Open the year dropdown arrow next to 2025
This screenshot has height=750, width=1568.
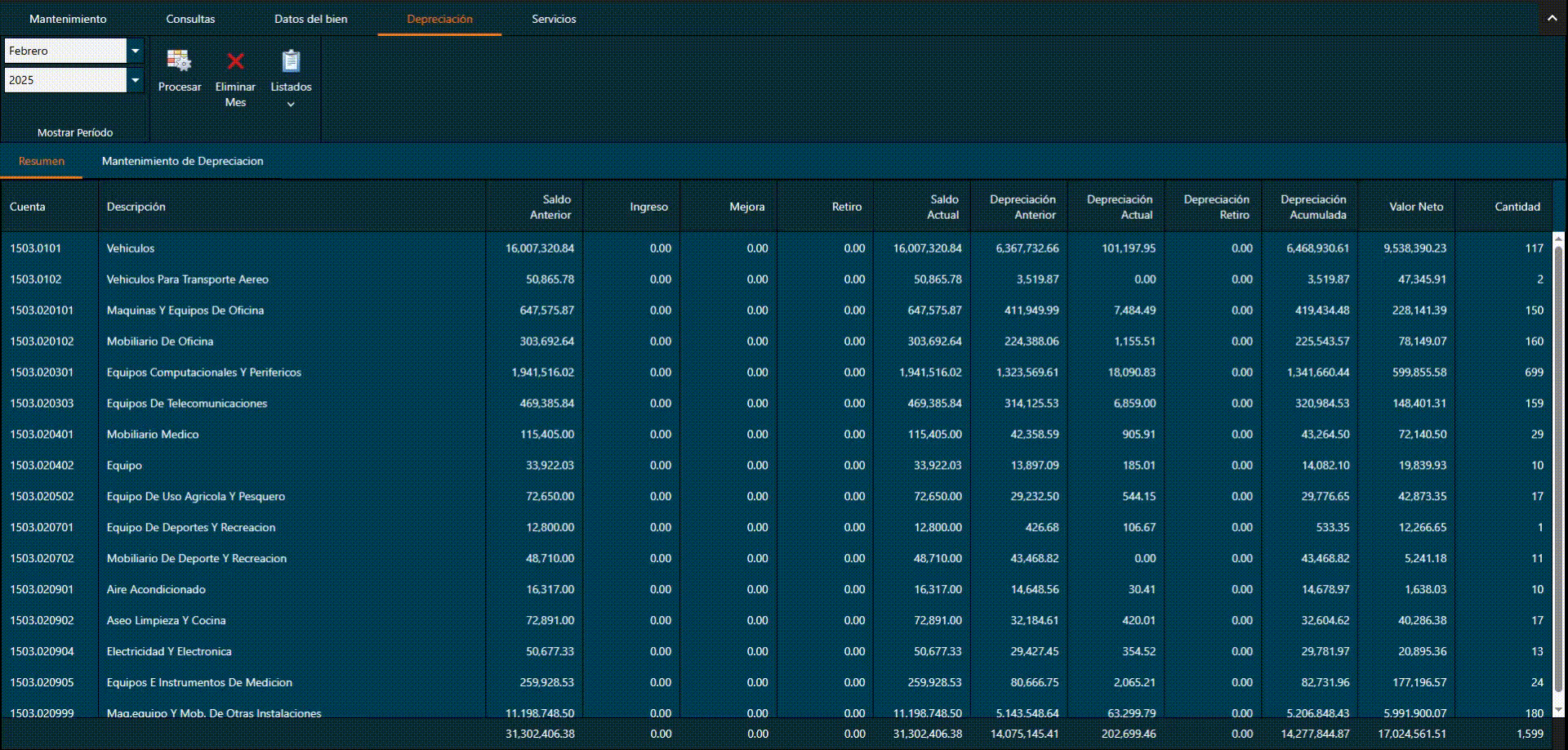[x=136, y=80]
